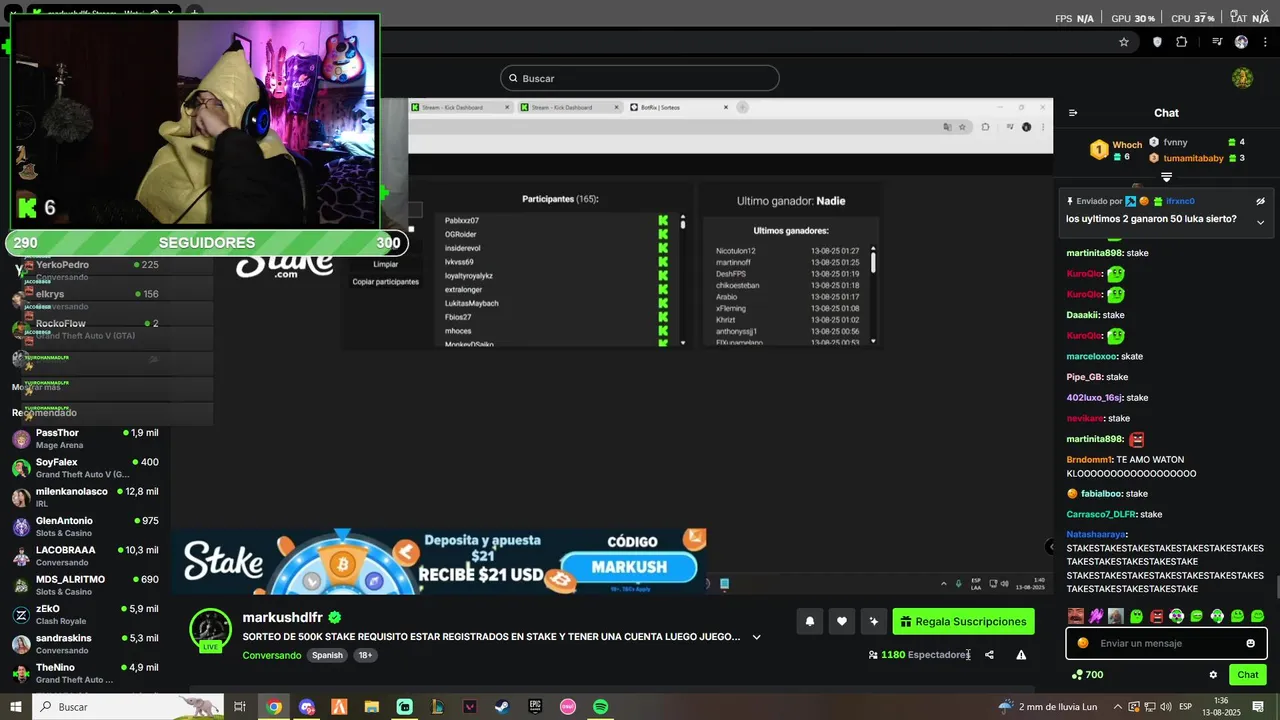The width and height of the screenshot is (1280, 720).
Task: Click the red angry emote in quick row
Action: coord(1157,616)
